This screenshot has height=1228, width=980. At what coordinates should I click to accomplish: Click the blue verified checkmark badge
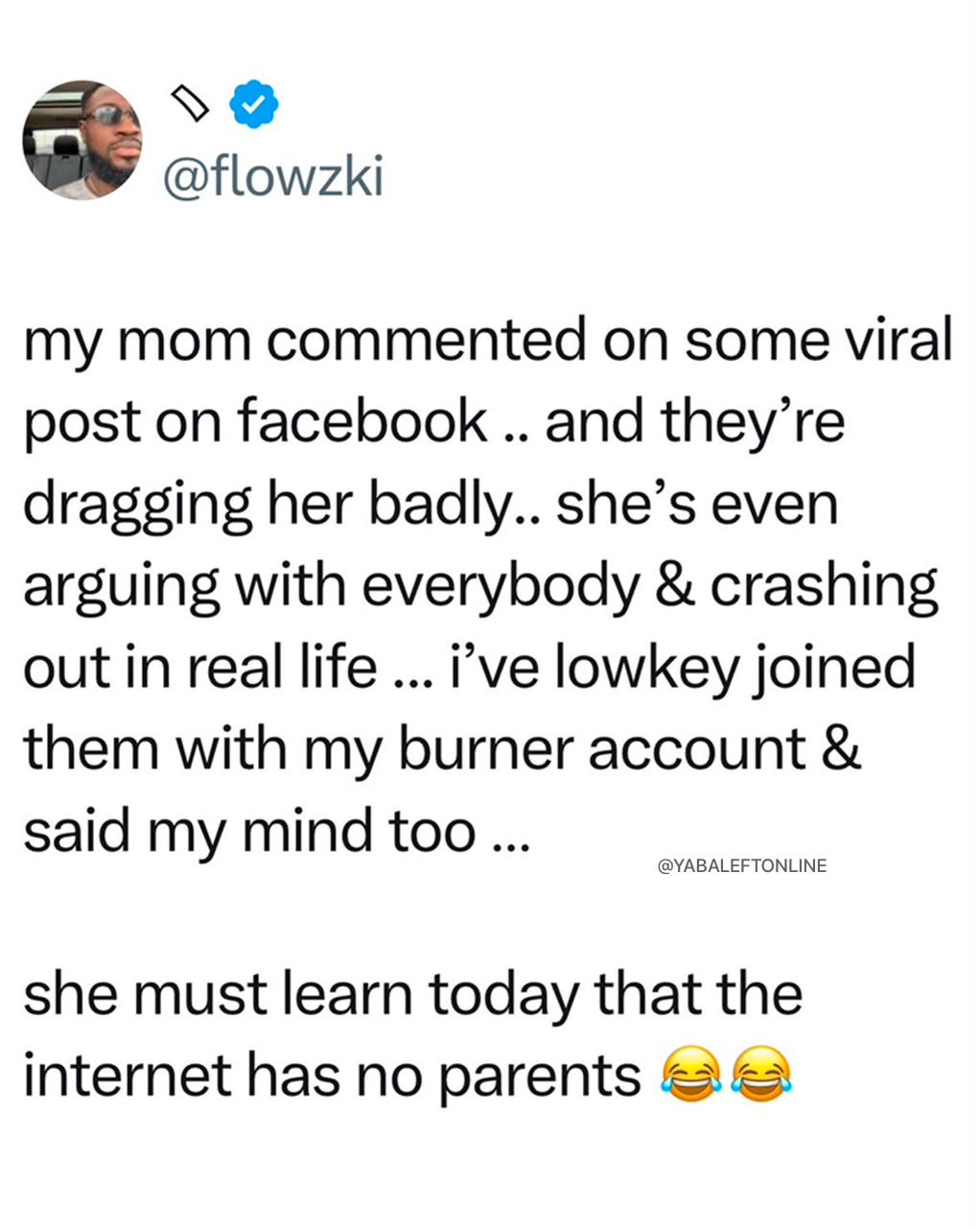254,105
